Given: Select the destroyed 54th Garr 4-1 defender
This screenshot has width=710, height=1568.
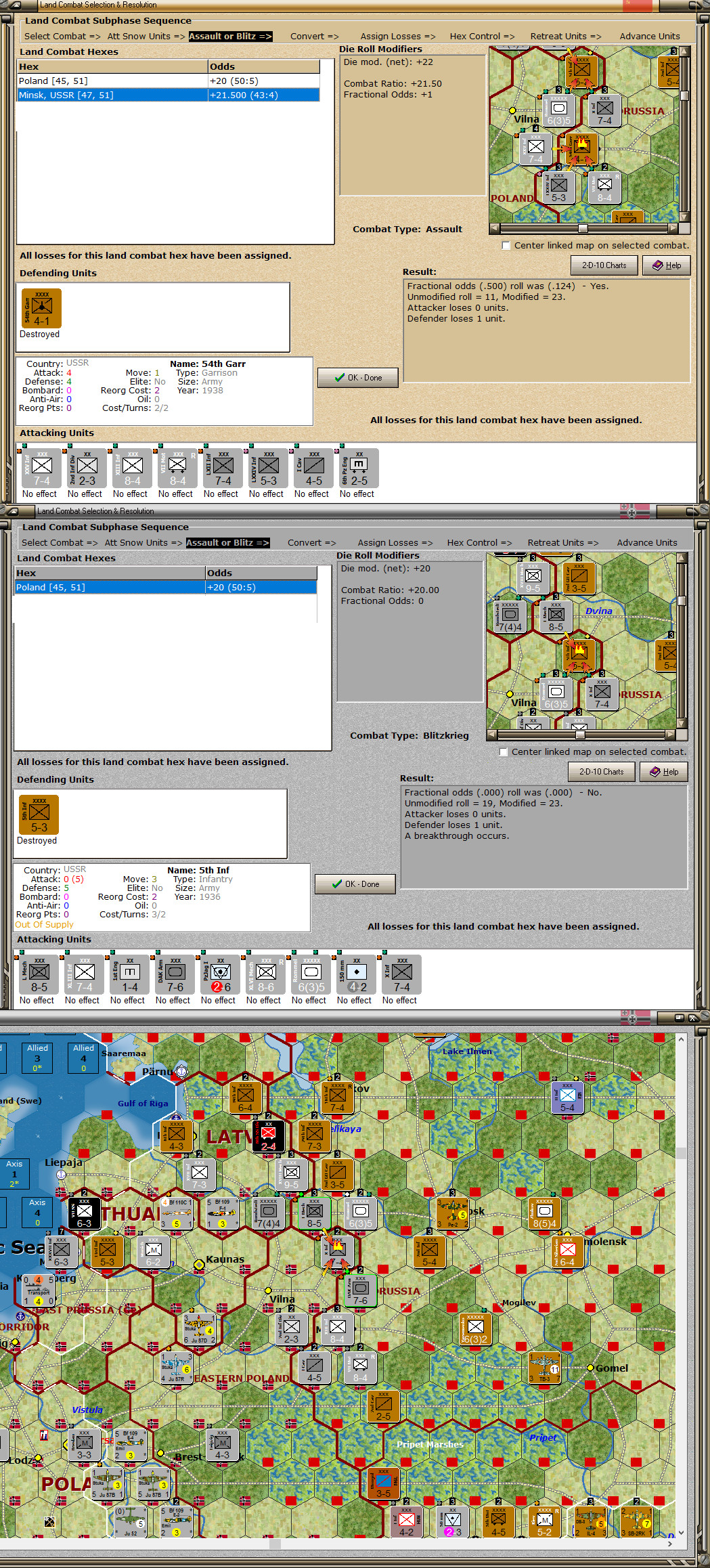Looking at the screenshot, I should (x=41, y=309).
